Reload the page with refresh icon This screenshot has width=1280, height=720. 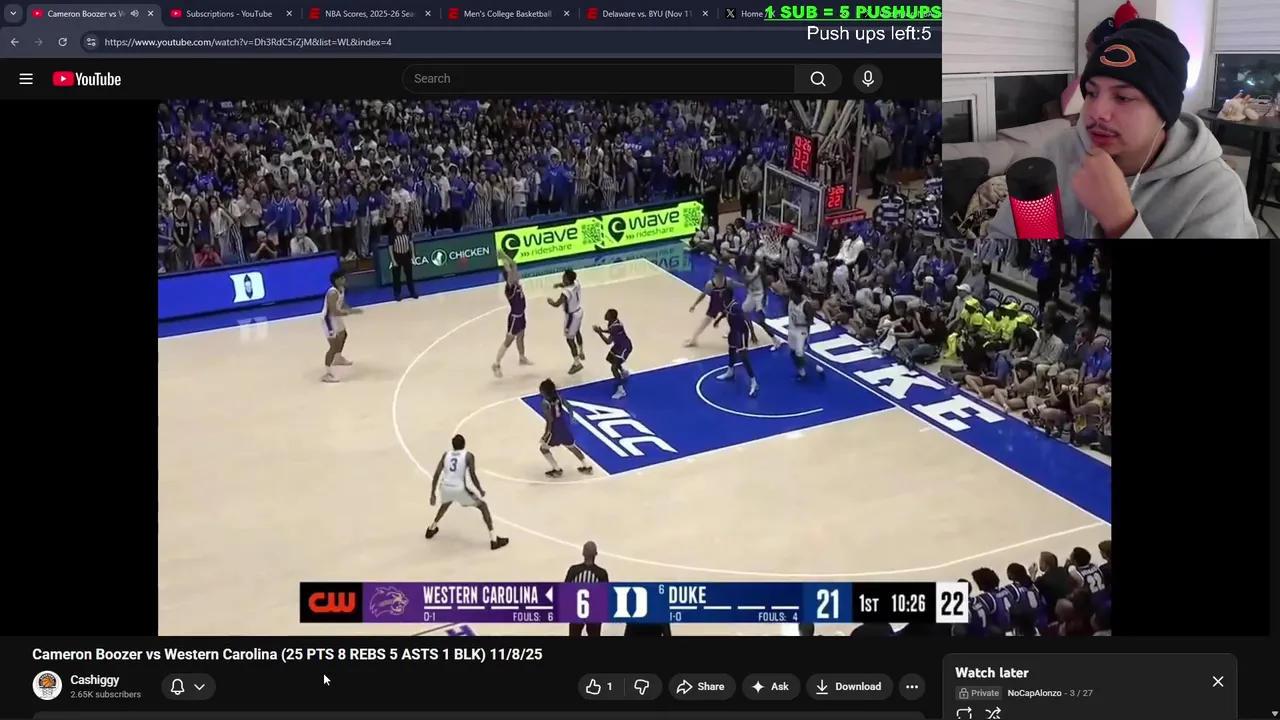(62, 42)
